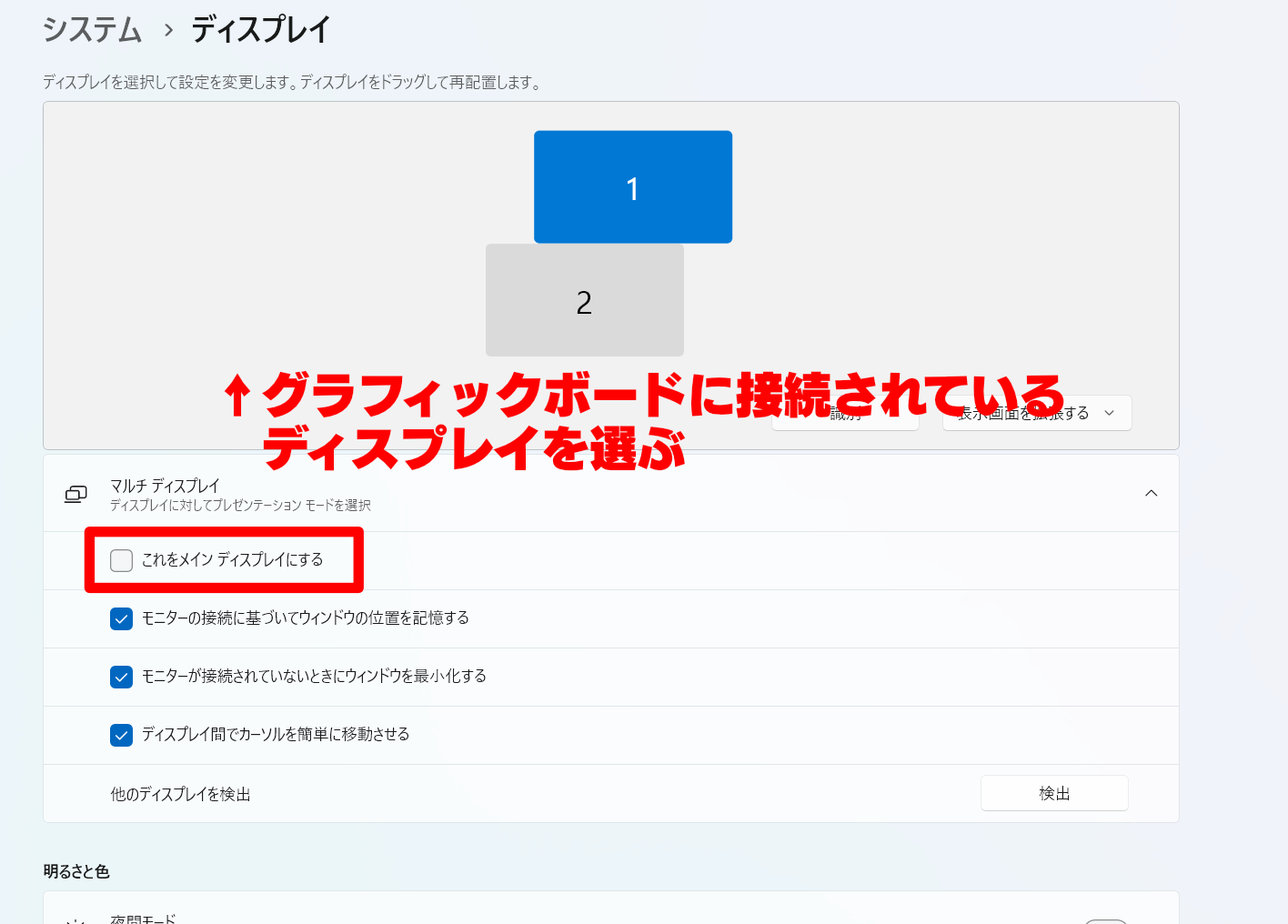Enable これをメイン ディスプレイにする checkbox
This screenshot has width=1288, height=924.
pyautogui.click(x=122, y=560)
